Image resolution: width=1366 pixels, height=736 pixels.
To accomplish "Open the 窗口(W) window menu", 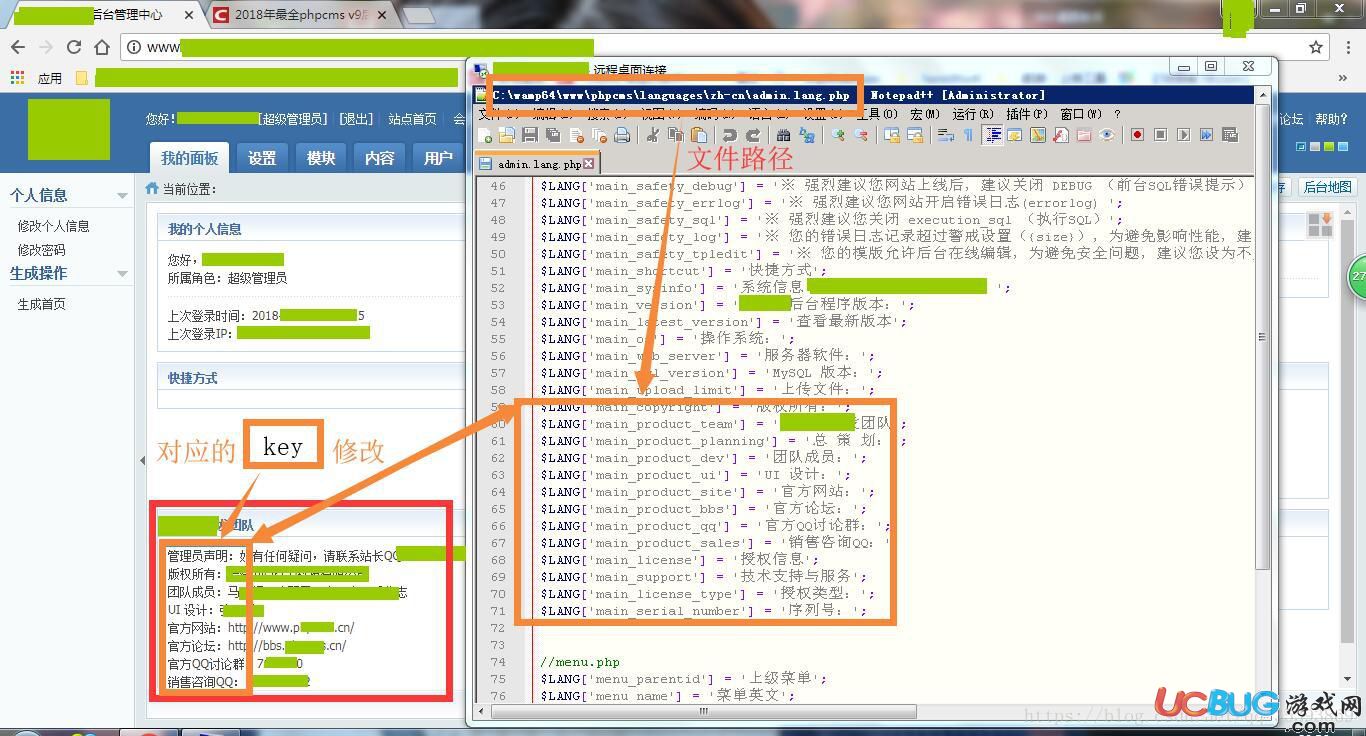I will click(x=1080, y=114).
